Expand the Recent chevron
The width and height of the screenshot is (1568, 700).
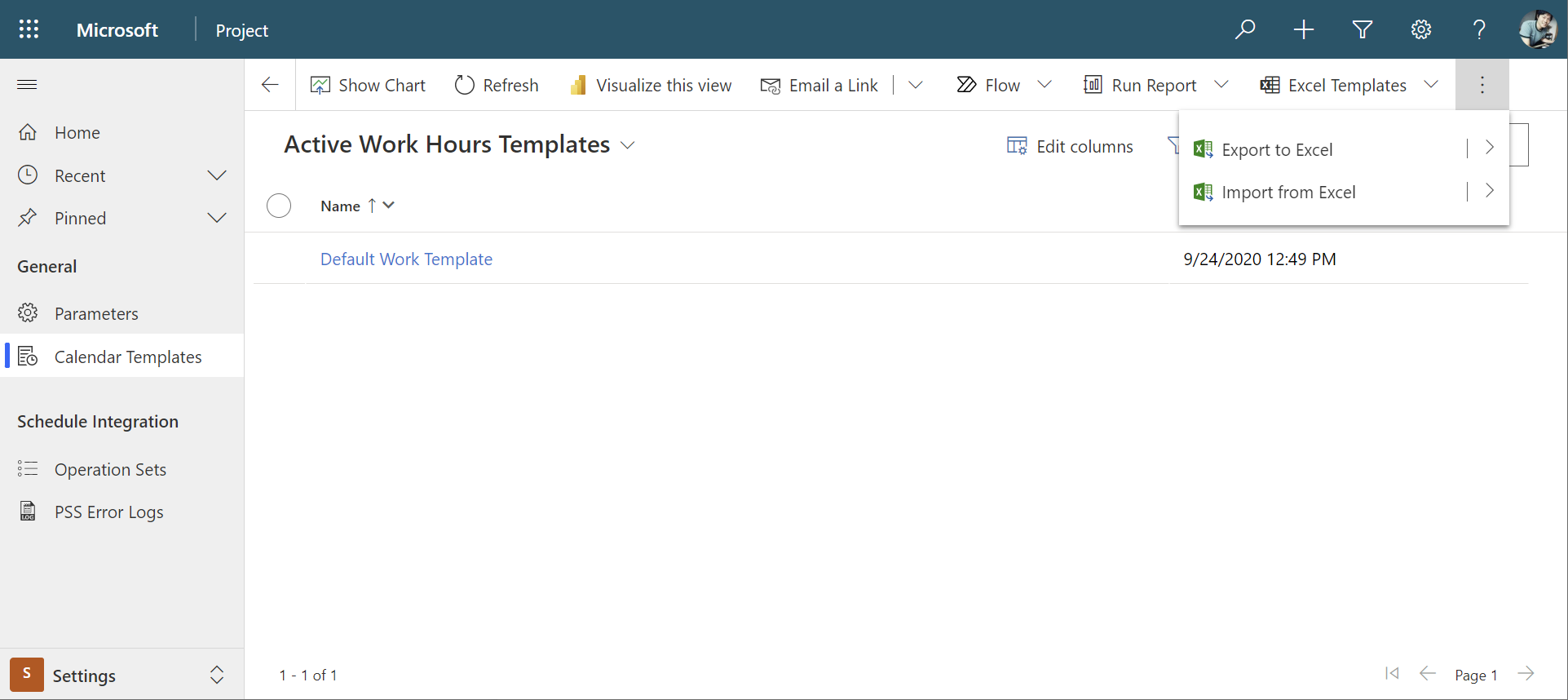point(217,175)
